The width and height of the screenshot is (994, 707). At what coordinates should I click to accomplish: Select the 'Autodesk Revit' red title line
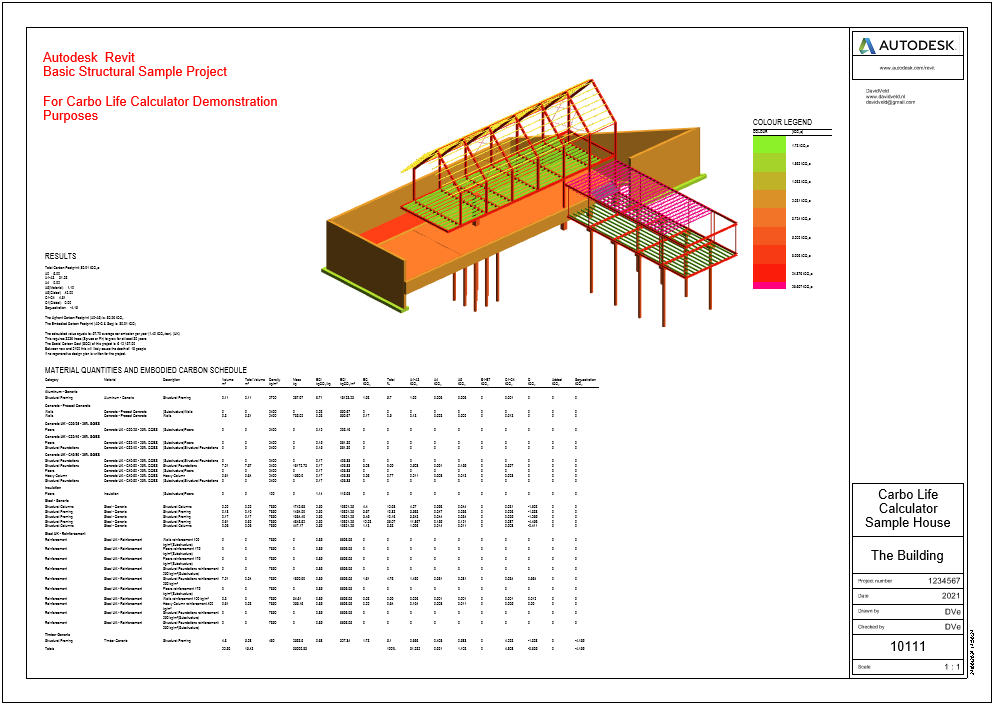pyautogui.click(x=89, y=58)
